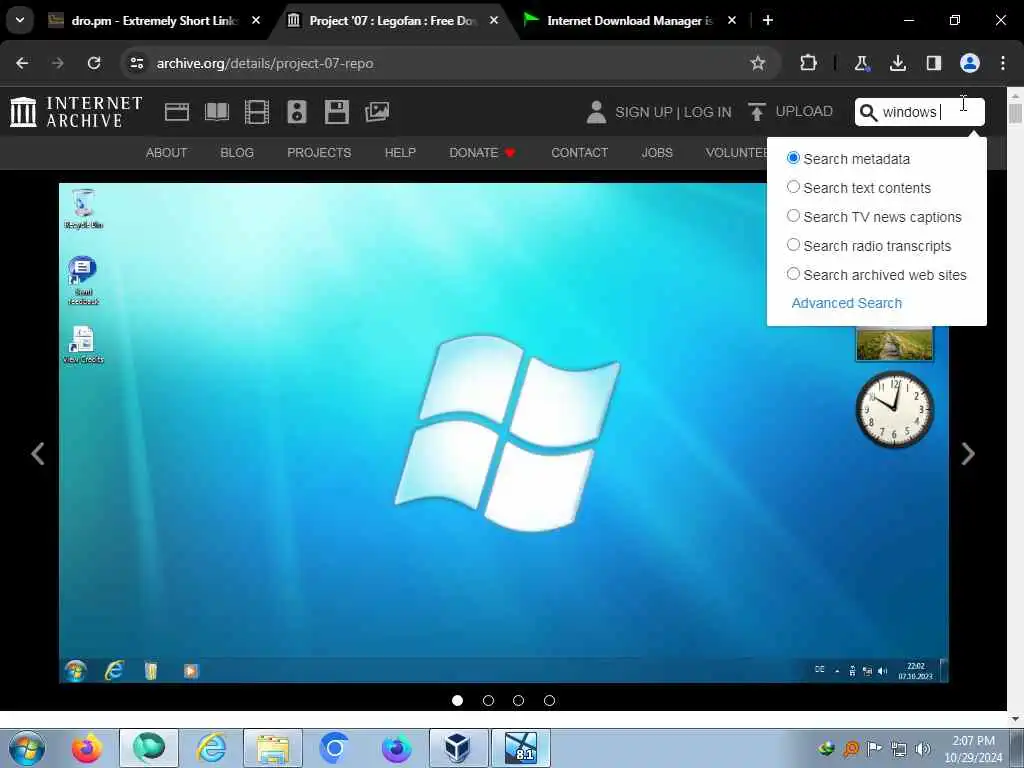This screenshot has height=768, width=1024.
Task: Open the Internet Archive home logo
Action: 76,112
